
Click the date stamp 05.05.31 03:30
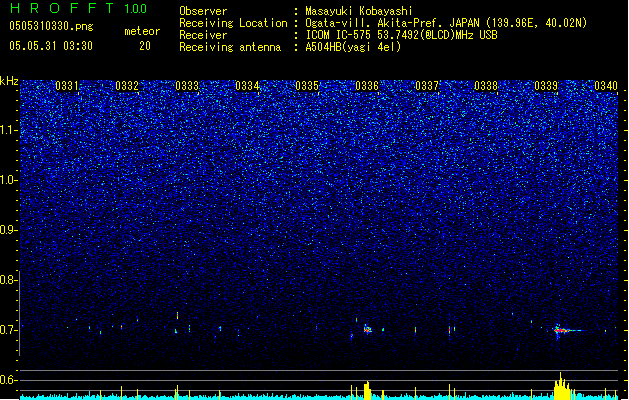(51, 46)
